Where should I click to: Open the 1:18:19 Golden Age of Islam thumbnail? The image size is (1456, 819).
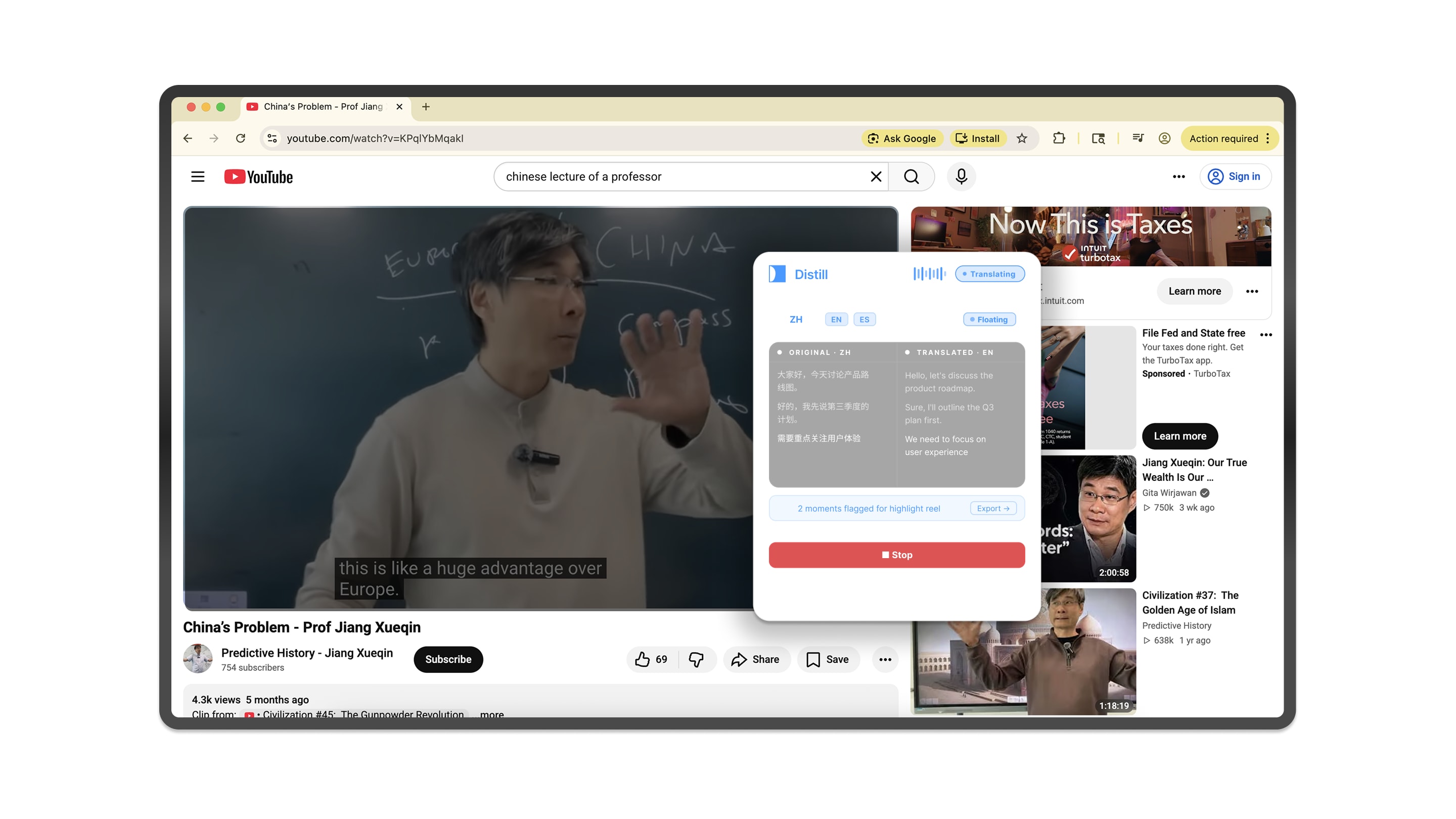pos(1023,667)
